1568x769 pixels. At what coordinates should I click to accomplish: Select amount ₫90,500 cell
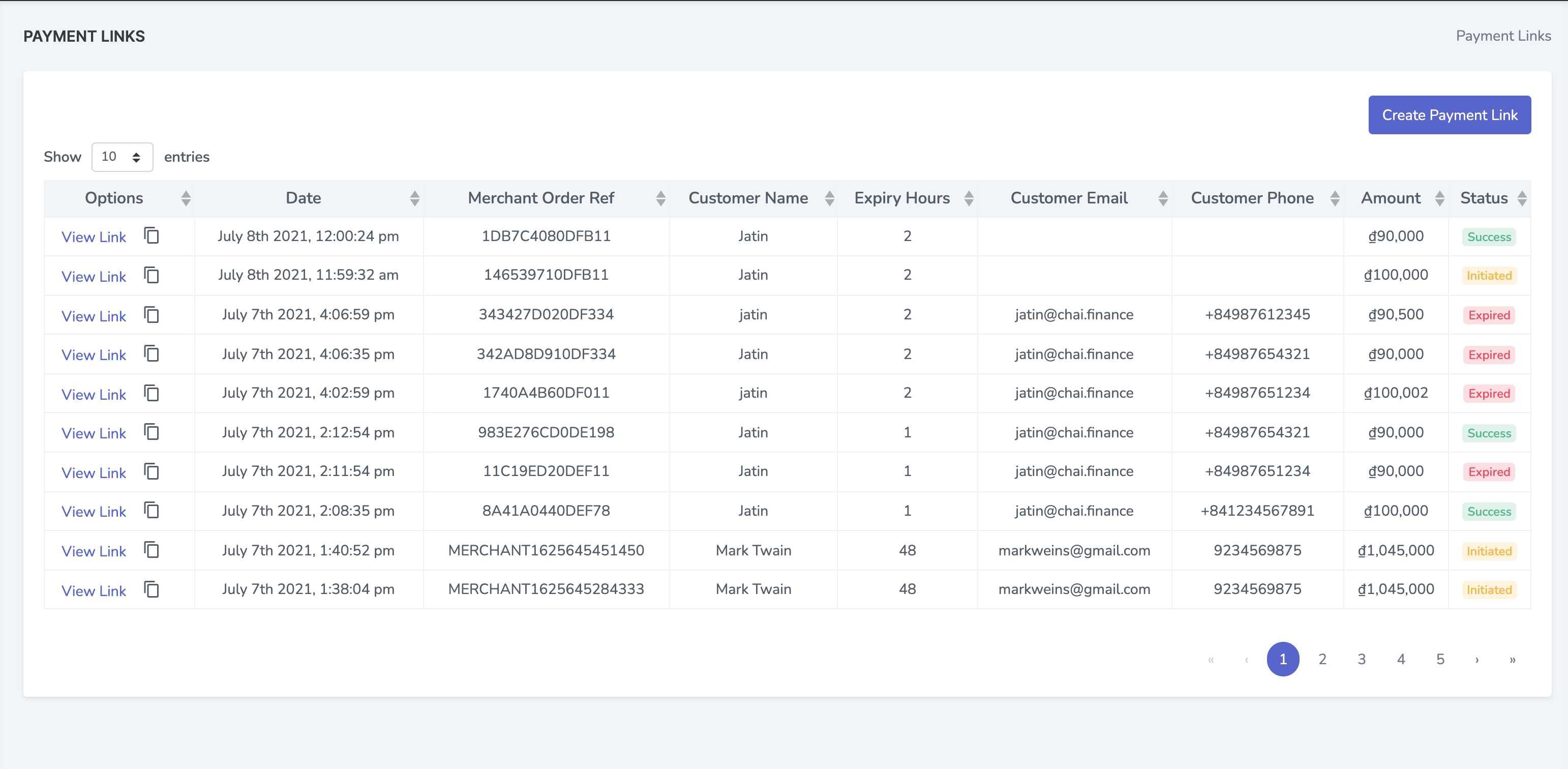[x=1396, y=315]
